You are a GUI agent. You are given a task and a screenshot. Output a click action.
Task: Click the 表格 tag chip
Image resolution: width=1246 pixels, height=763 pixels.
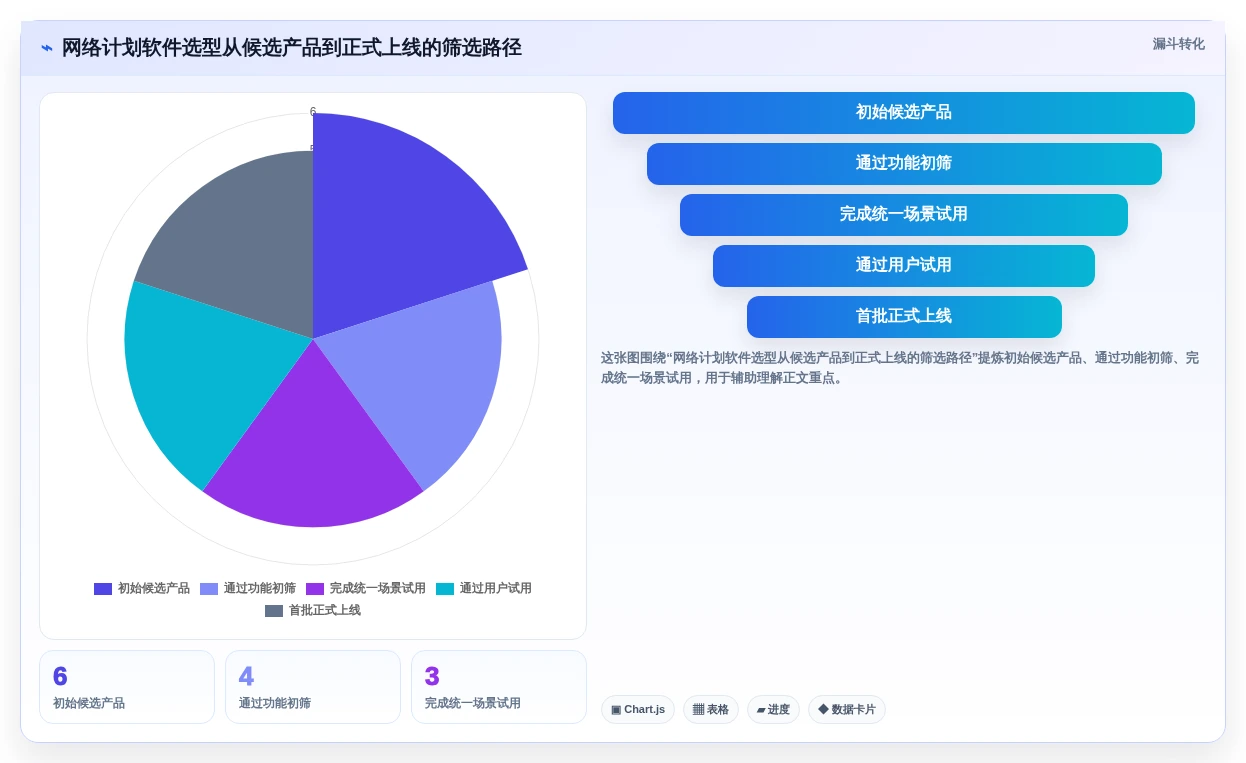click(x=711, y=710)
